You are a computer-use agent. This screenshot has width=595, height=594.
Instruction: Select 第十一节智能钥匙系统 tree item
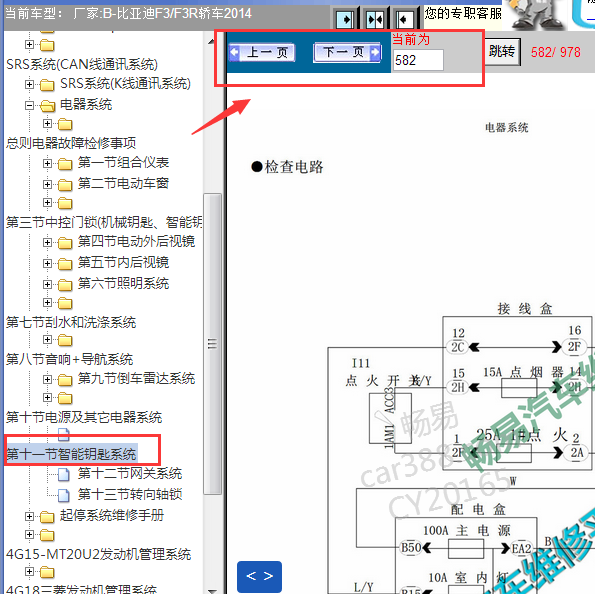71,454
